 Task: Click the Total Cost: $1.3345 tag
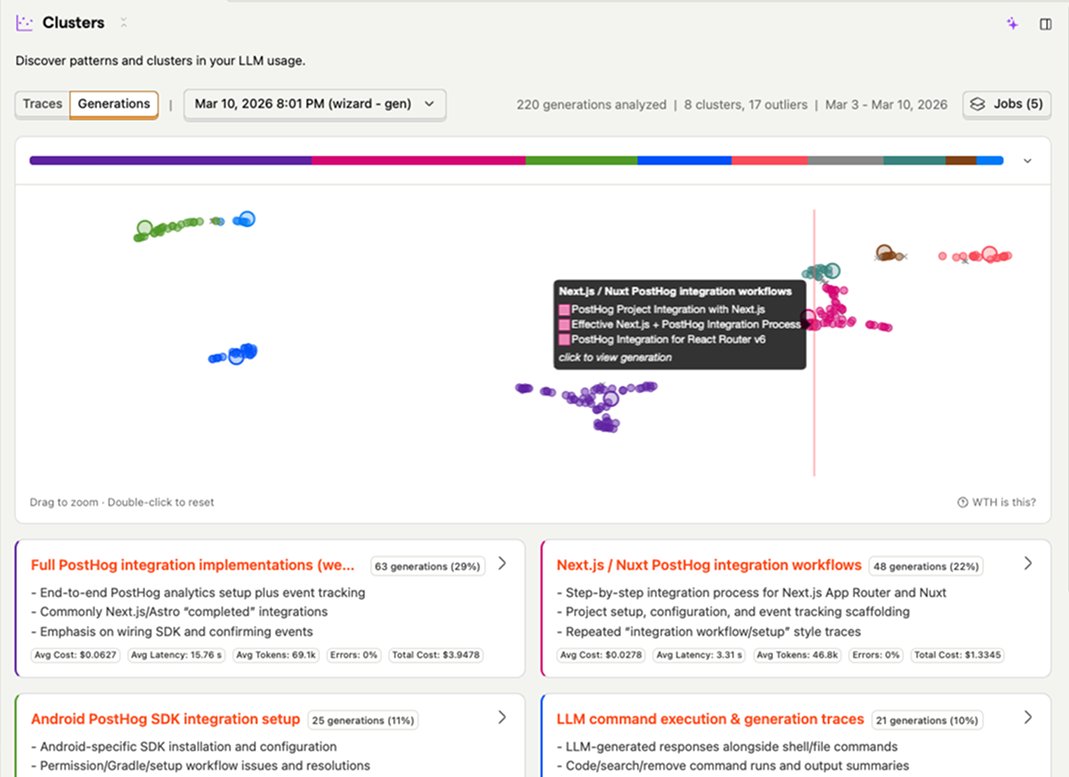(957, 655)
